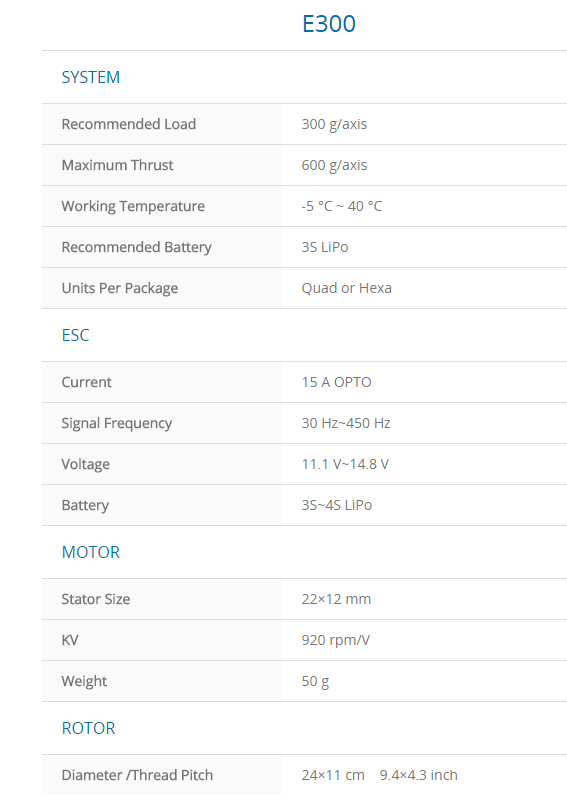Click the Recommended Load label
Screen dimensions: 567x803
click(129, 124)
